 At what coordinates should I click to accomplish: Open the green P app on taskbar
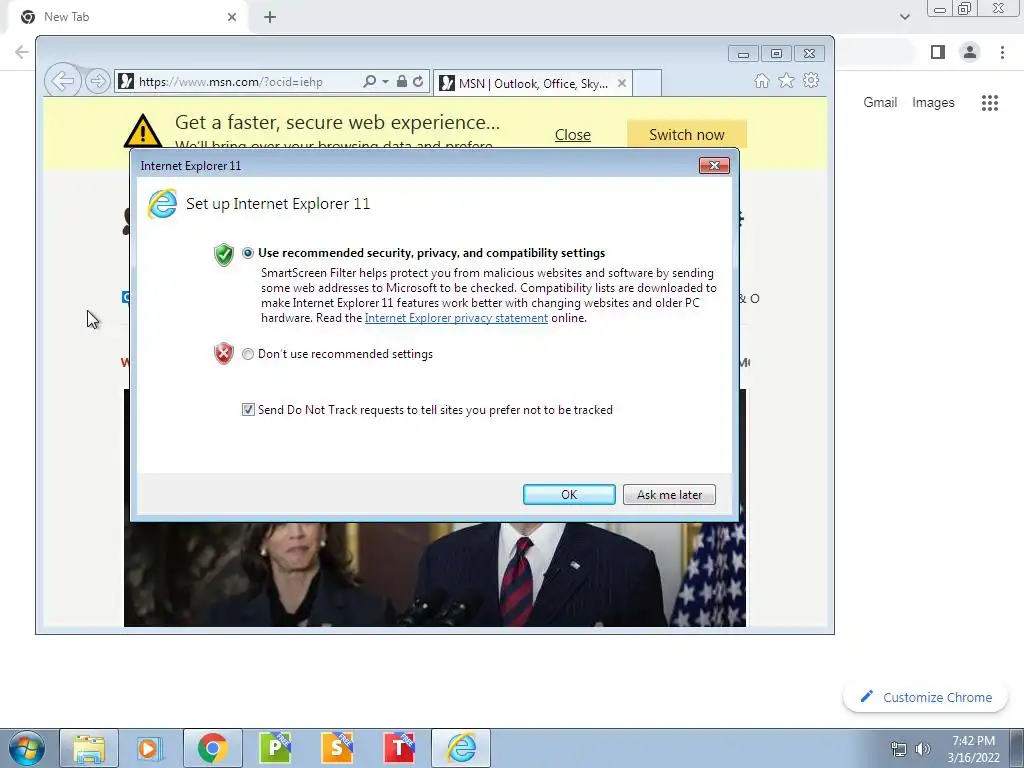274,748
